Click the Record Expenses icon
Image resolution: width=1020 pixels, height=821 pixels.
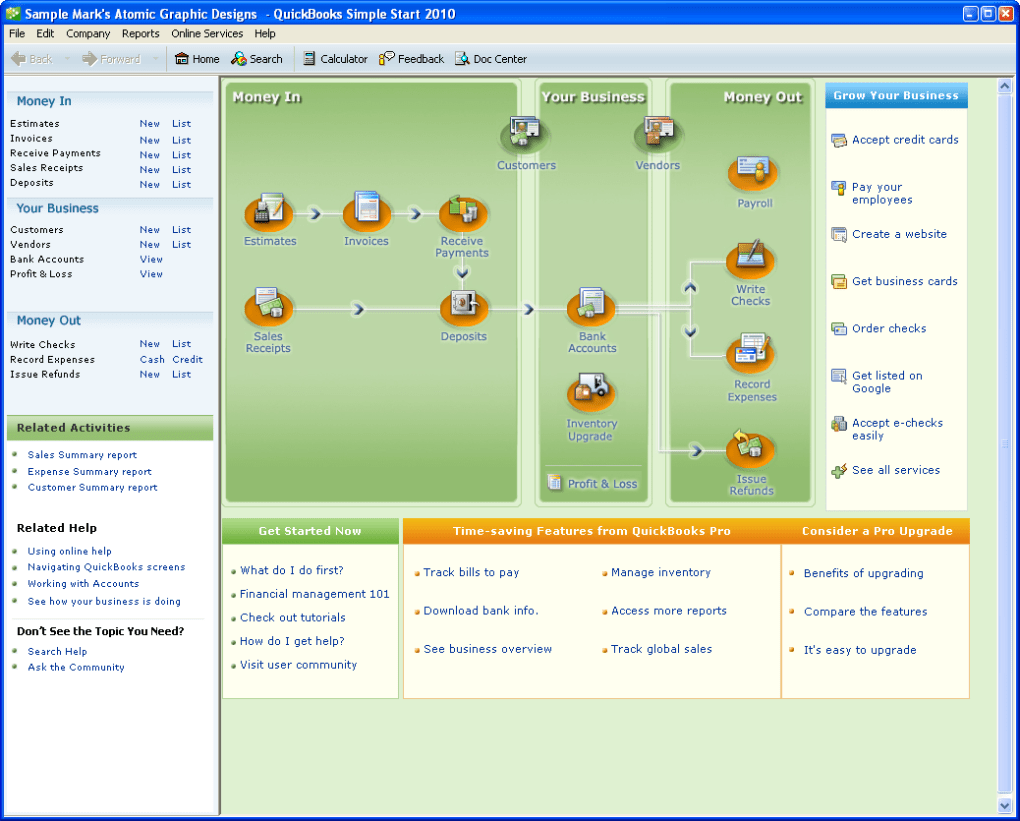coord(751,352)
